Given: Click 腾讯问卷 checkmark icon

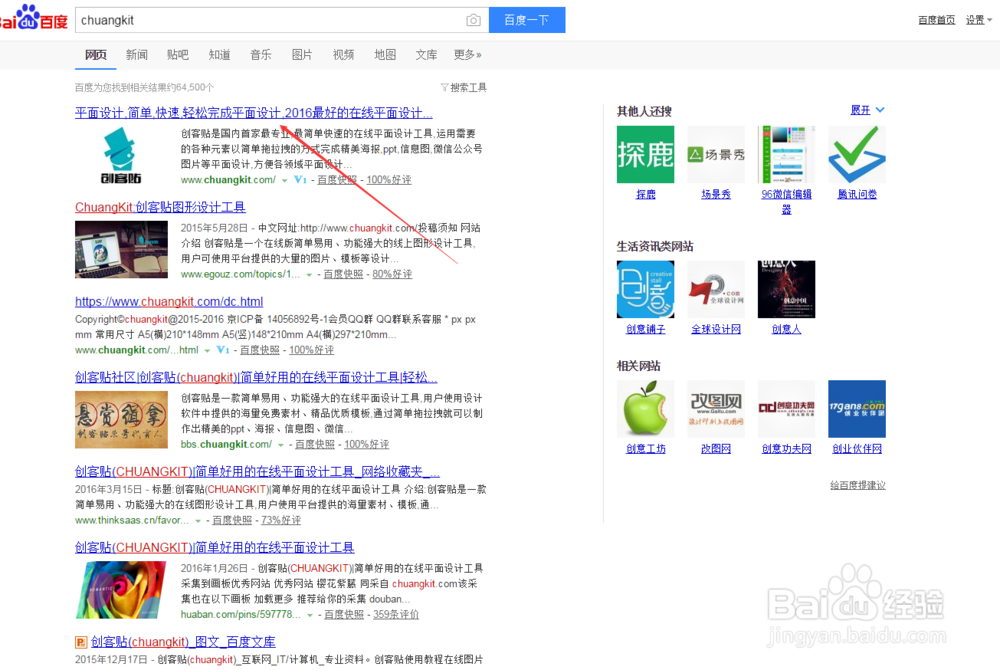Looking at the screenshot, I should 857,154.
